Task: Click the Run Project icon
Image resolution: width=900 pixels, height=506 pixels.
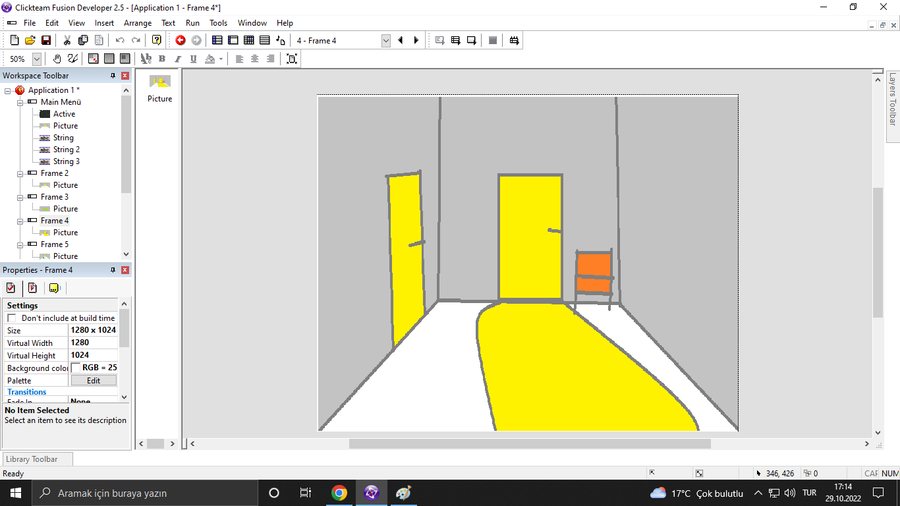Action: tap(440, 40)
